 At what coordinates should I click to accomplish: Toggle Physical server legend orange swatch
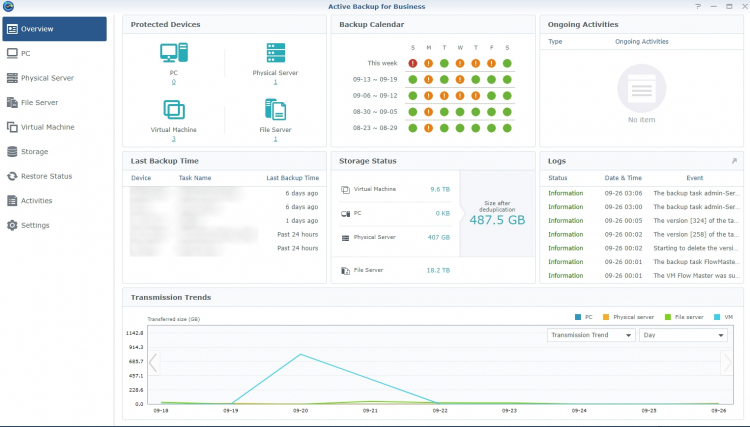pos(606,317)
